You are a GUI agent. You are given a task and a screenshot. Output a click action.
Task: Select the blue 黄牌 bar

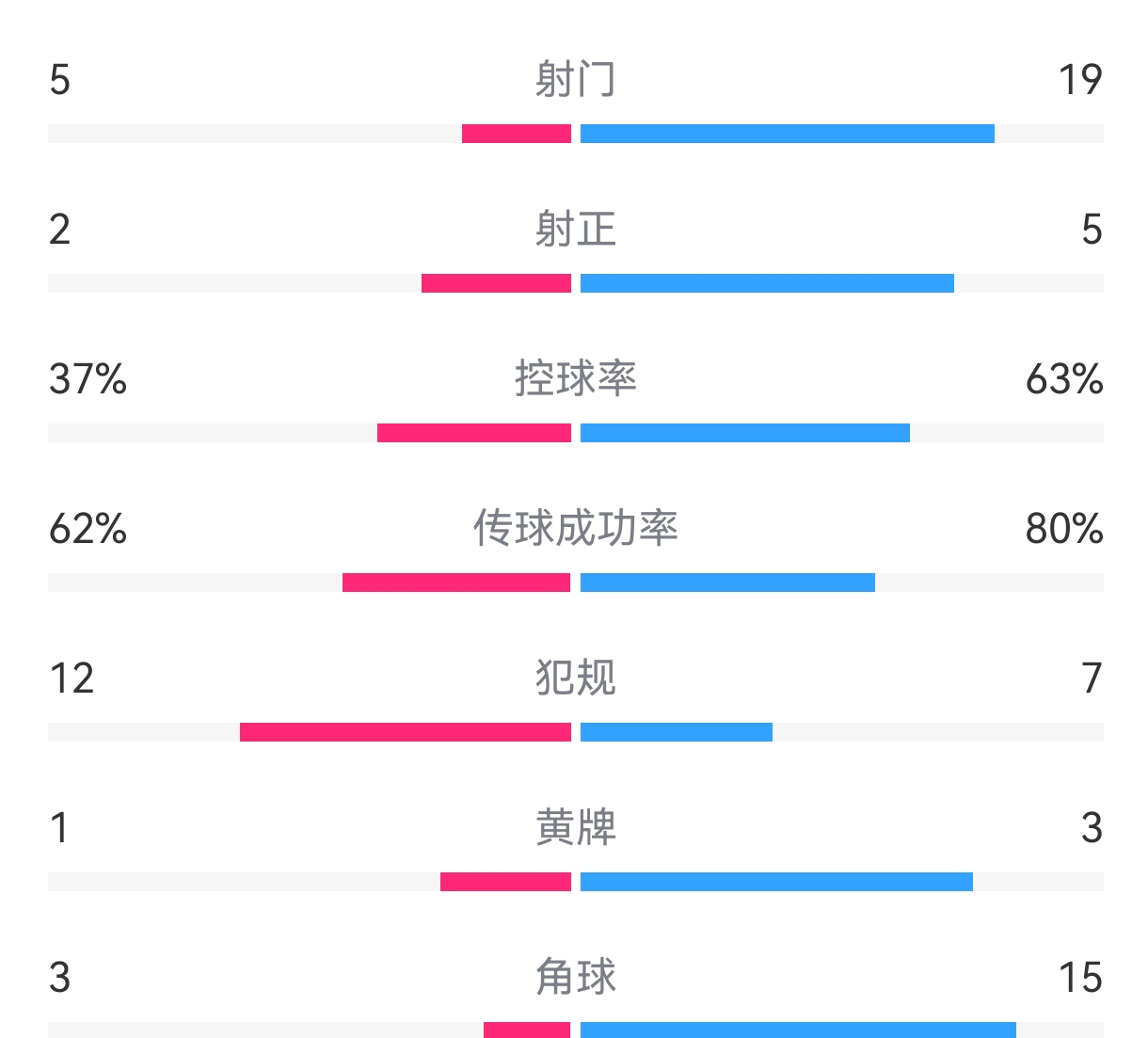(776, 882)
